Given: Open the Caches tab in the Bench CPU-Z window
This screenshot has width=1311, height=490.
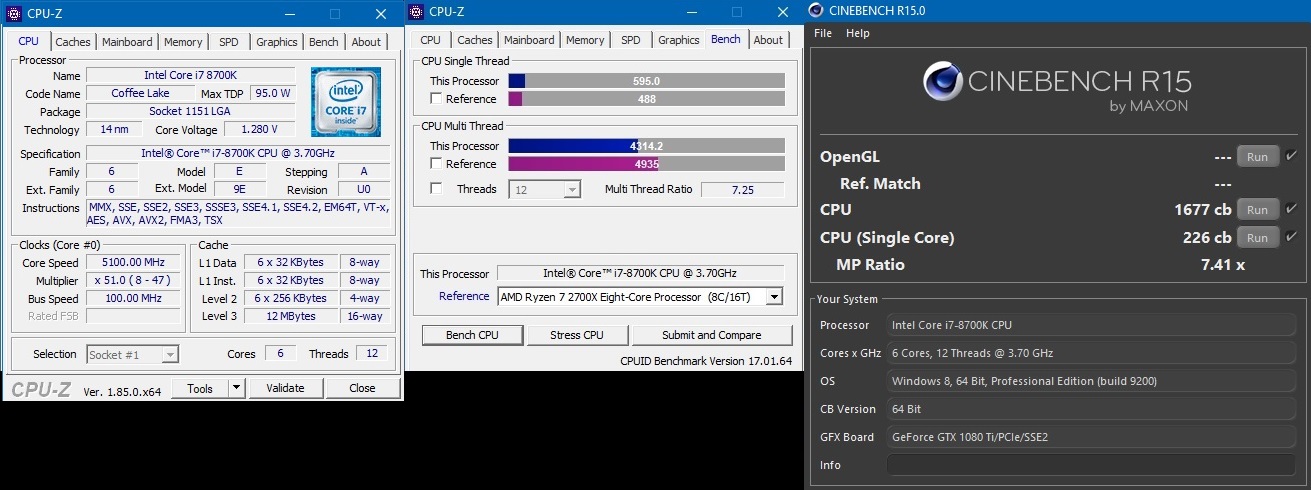Looking at the screenshot, I should 474,40.
